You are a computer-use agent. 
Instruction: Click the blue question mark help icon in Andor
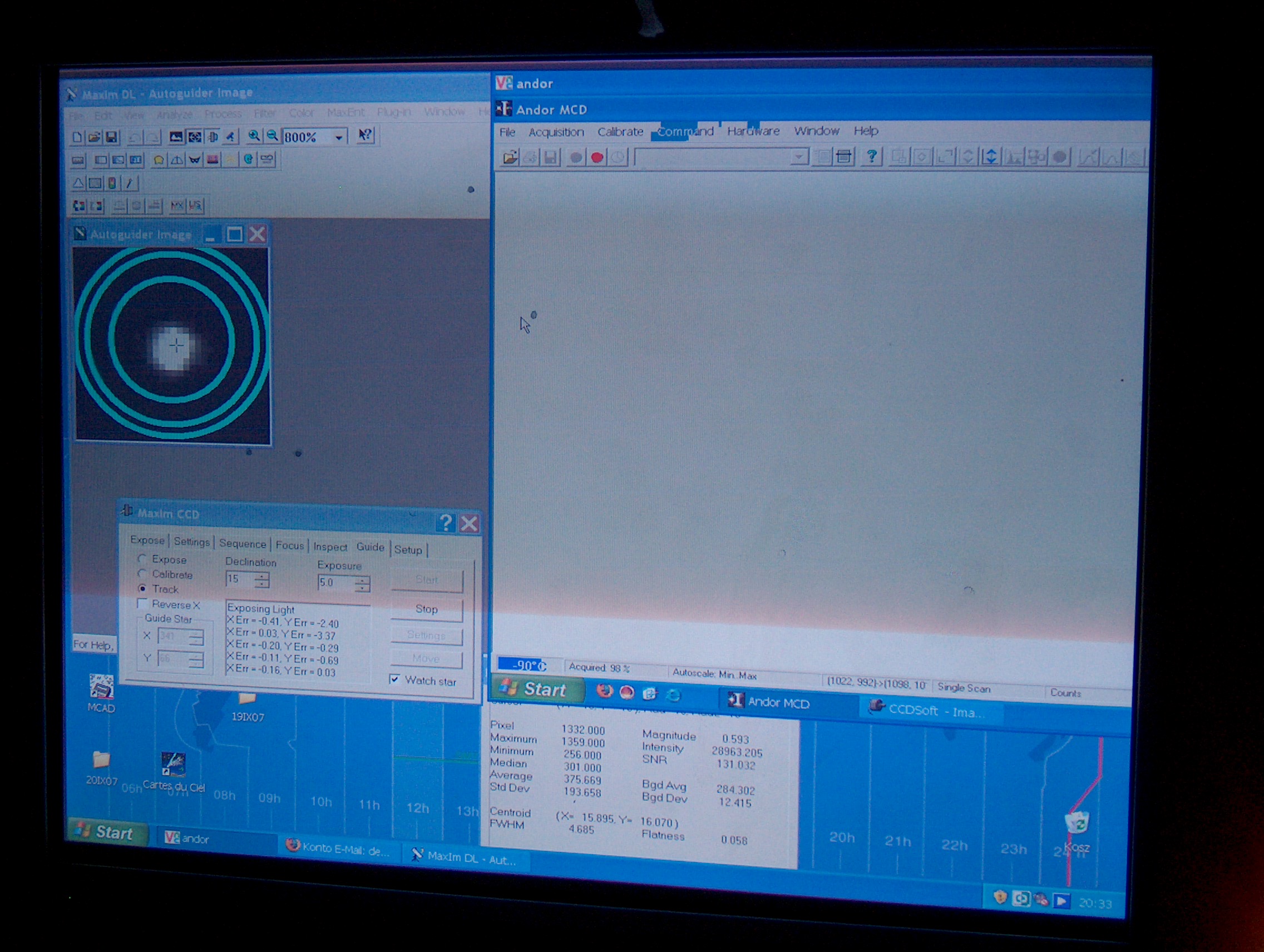tap(871, 156)
